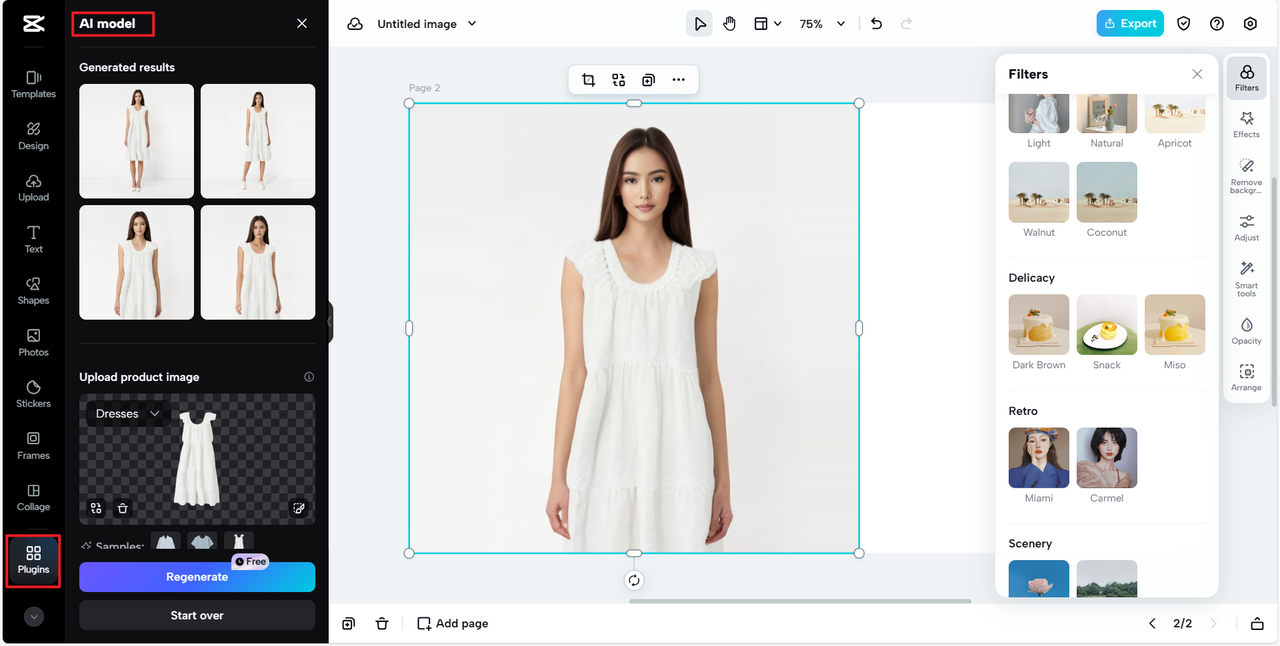Apply the Walnut filter
1280x646 pixels.
(x=1039, y=192)
